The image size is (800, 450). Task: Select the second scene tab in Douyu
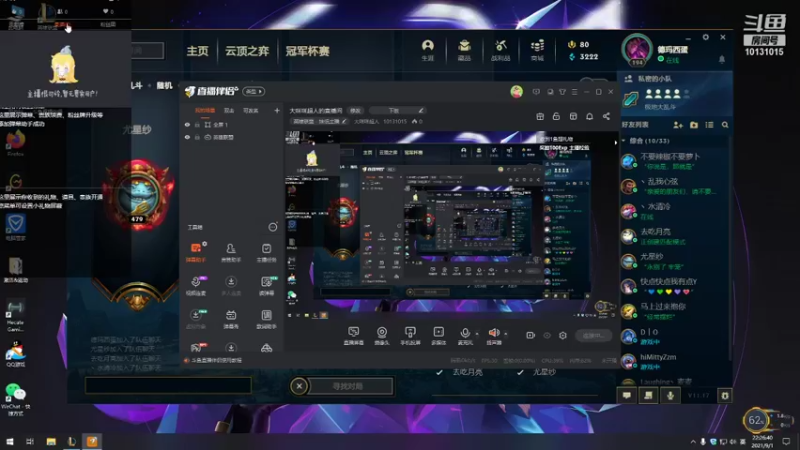[229, 110]
